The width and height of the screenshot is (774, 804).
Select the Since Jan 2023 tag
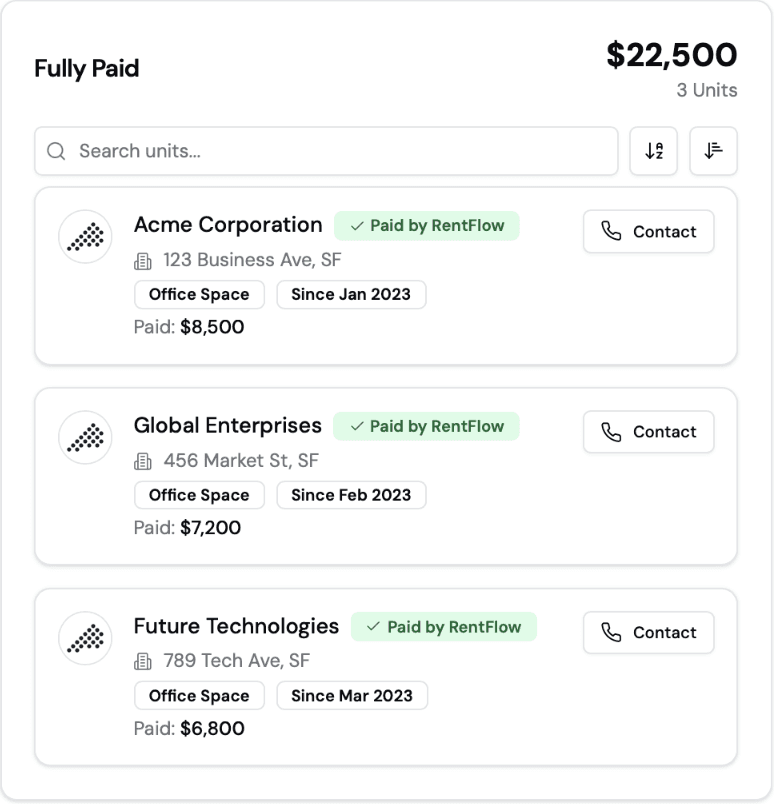point(351,294)
